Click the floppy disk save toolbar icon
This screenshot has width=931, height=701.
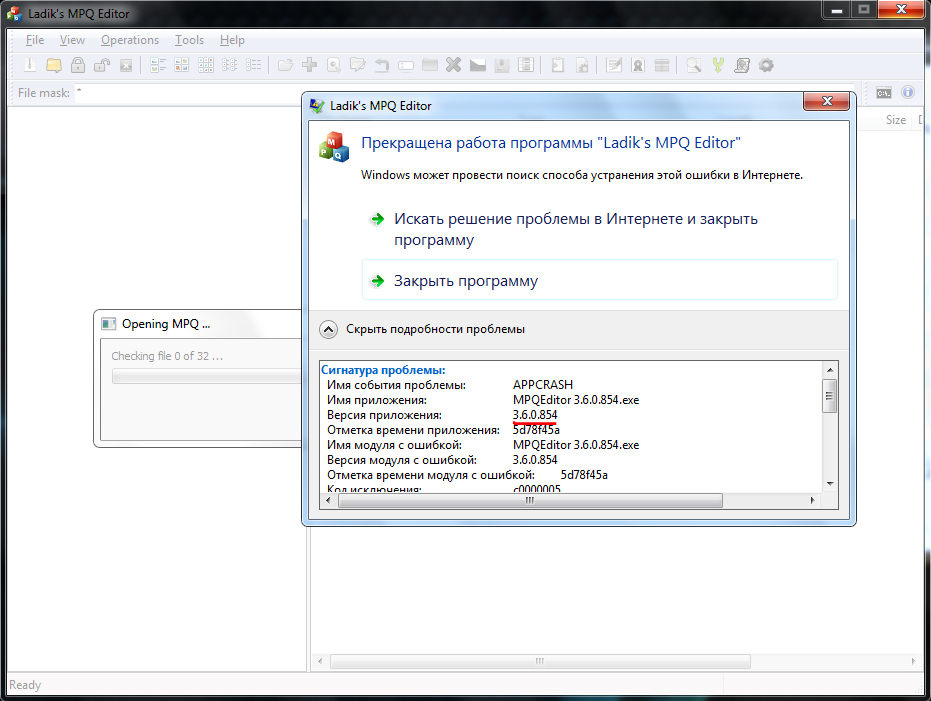tap(502, 65)
